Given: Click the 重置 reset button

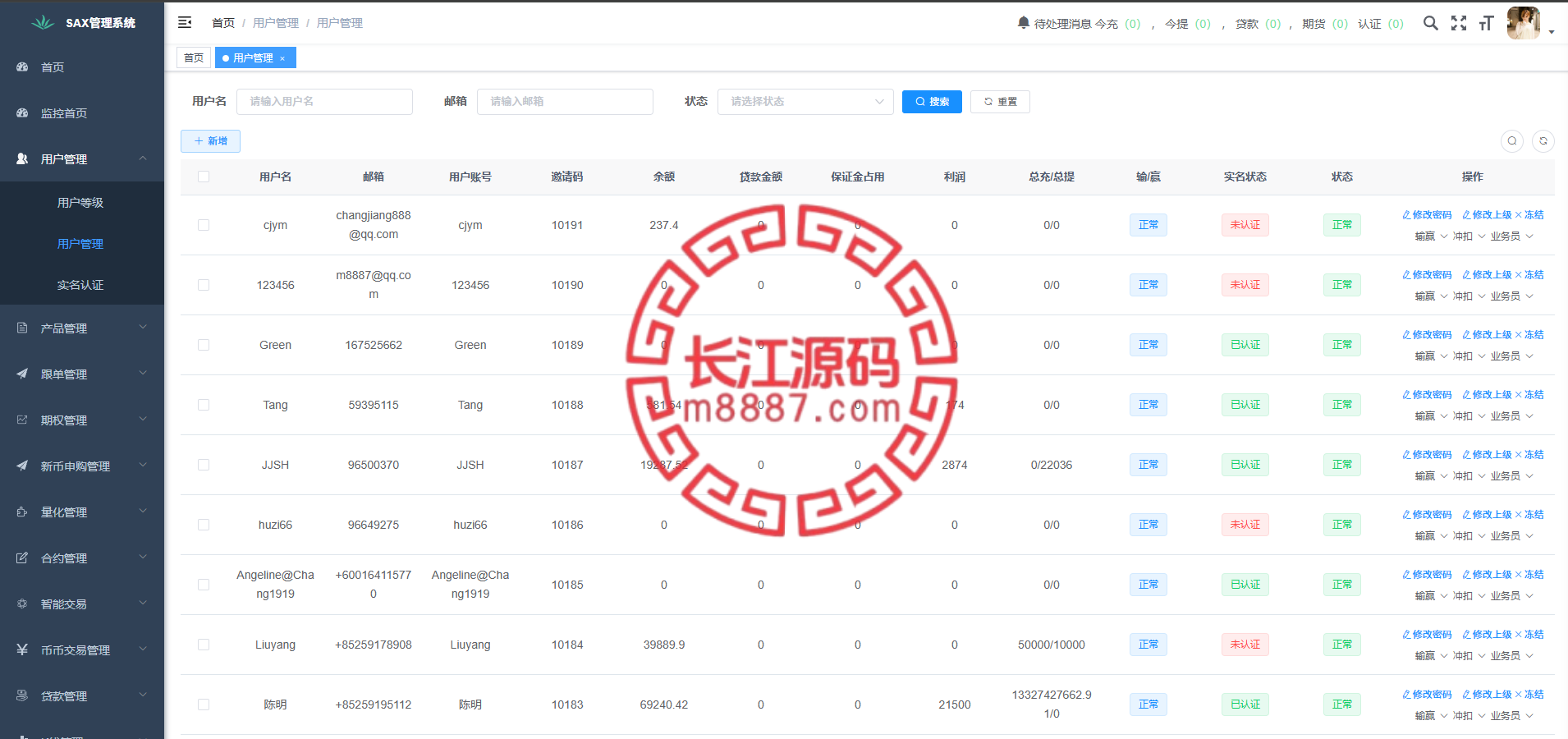Looking at the screenshot, I should pos(1000,102).
